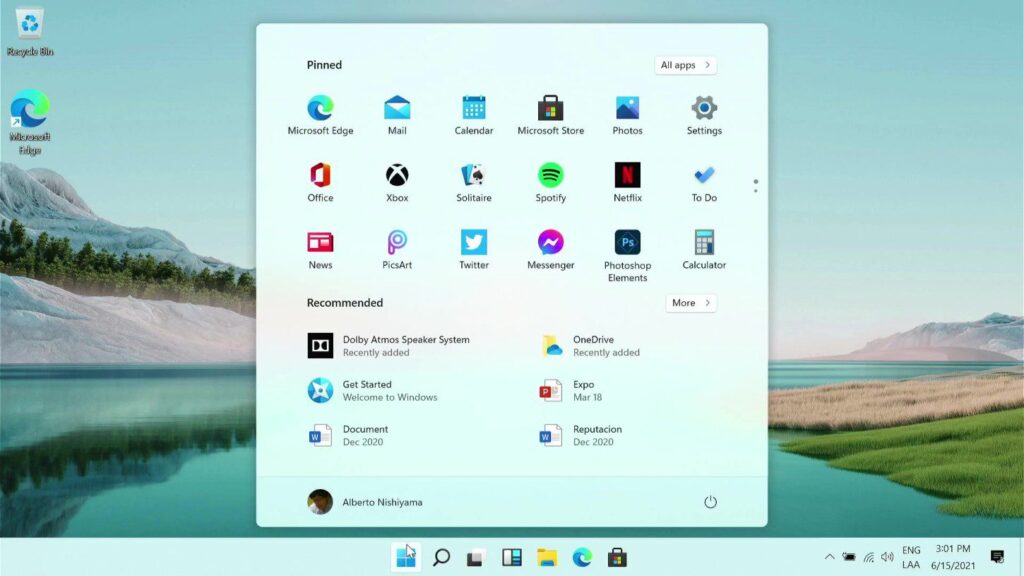Screen dimensions: 1024x576
Task: Go to next pinned apps page dots
Action: pyautogui.click(x=756, y=186)
